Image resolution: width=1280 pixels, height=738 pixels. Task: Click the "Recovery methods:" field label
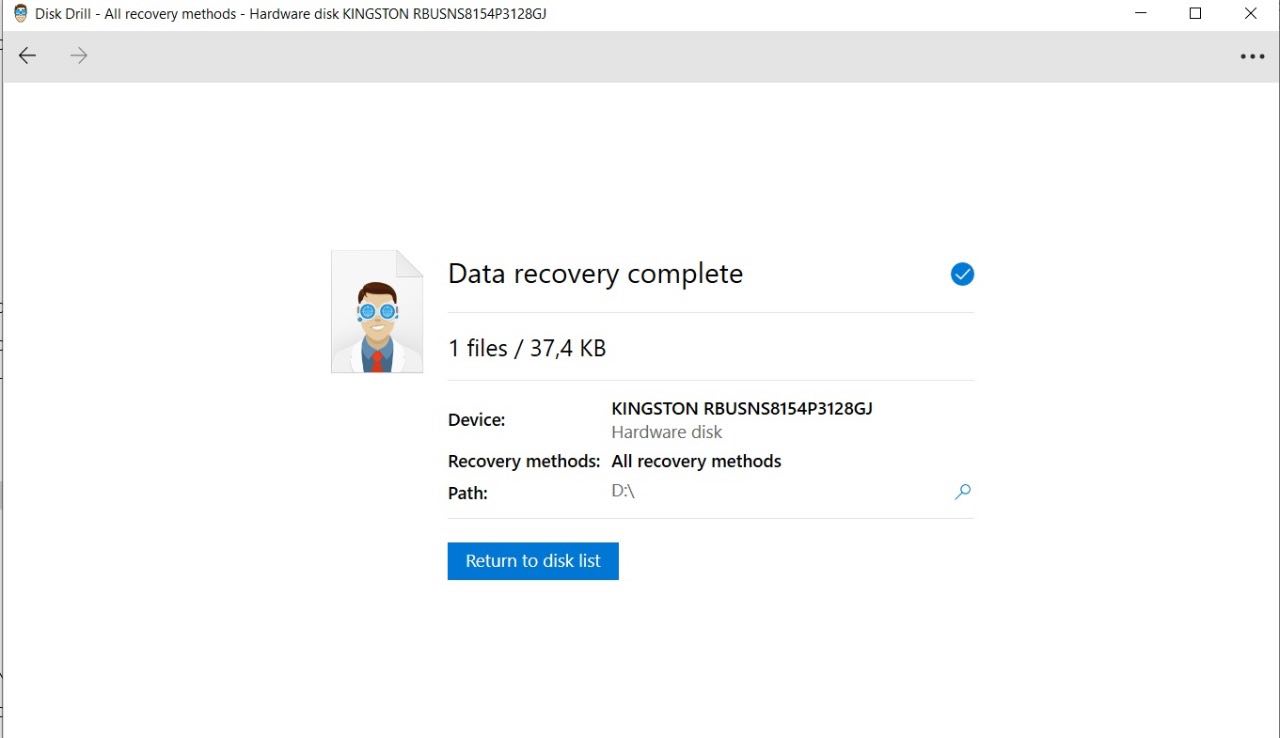[x=523, y=461]
